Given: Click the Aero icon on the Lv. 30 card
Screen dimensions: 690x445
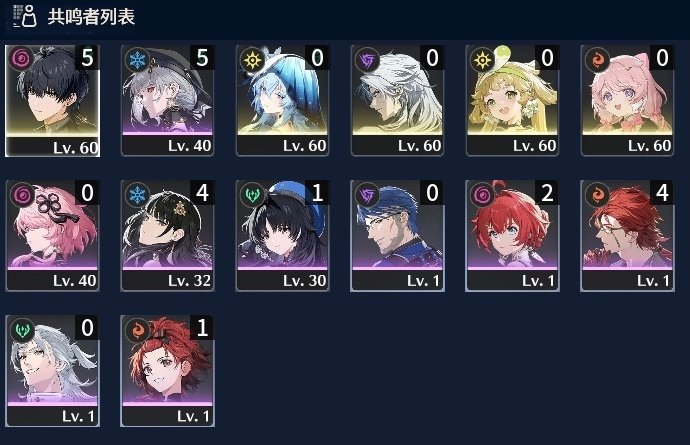Looking at the screenshot, I should (252, 194).
